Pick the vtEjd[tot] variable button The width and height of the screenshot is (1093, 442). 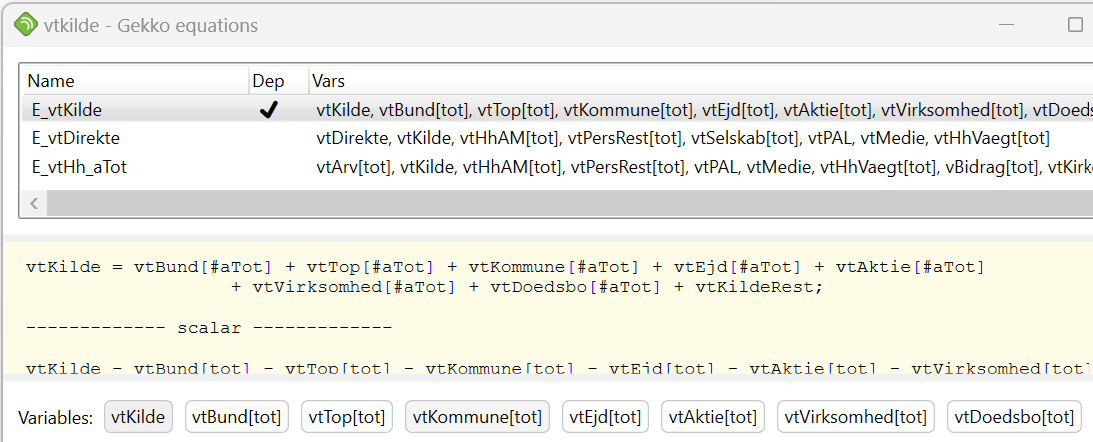[x=598, y=416]
